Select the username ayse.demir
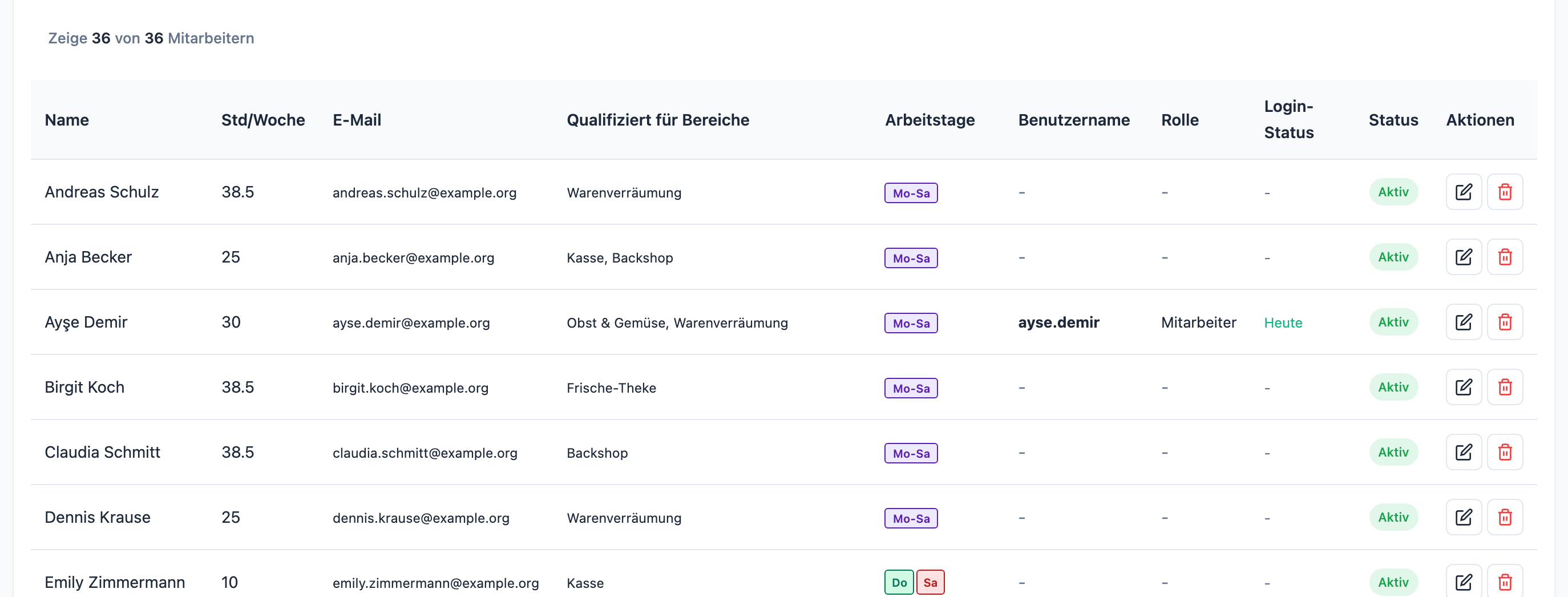1568x597 pixels. [x=1058, y=322]
